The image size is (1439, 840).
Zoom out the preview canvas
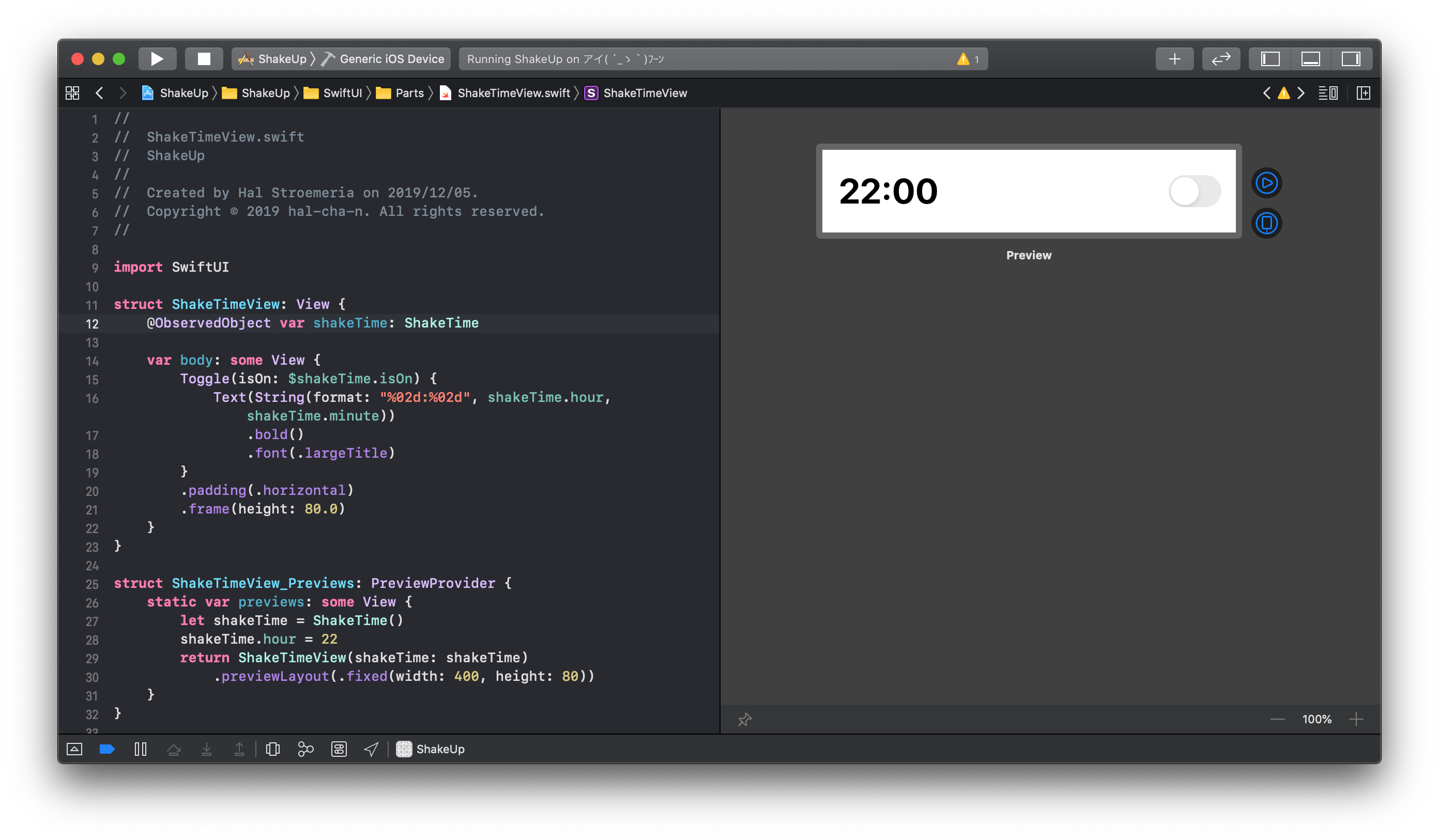[x=1277, y=719]
